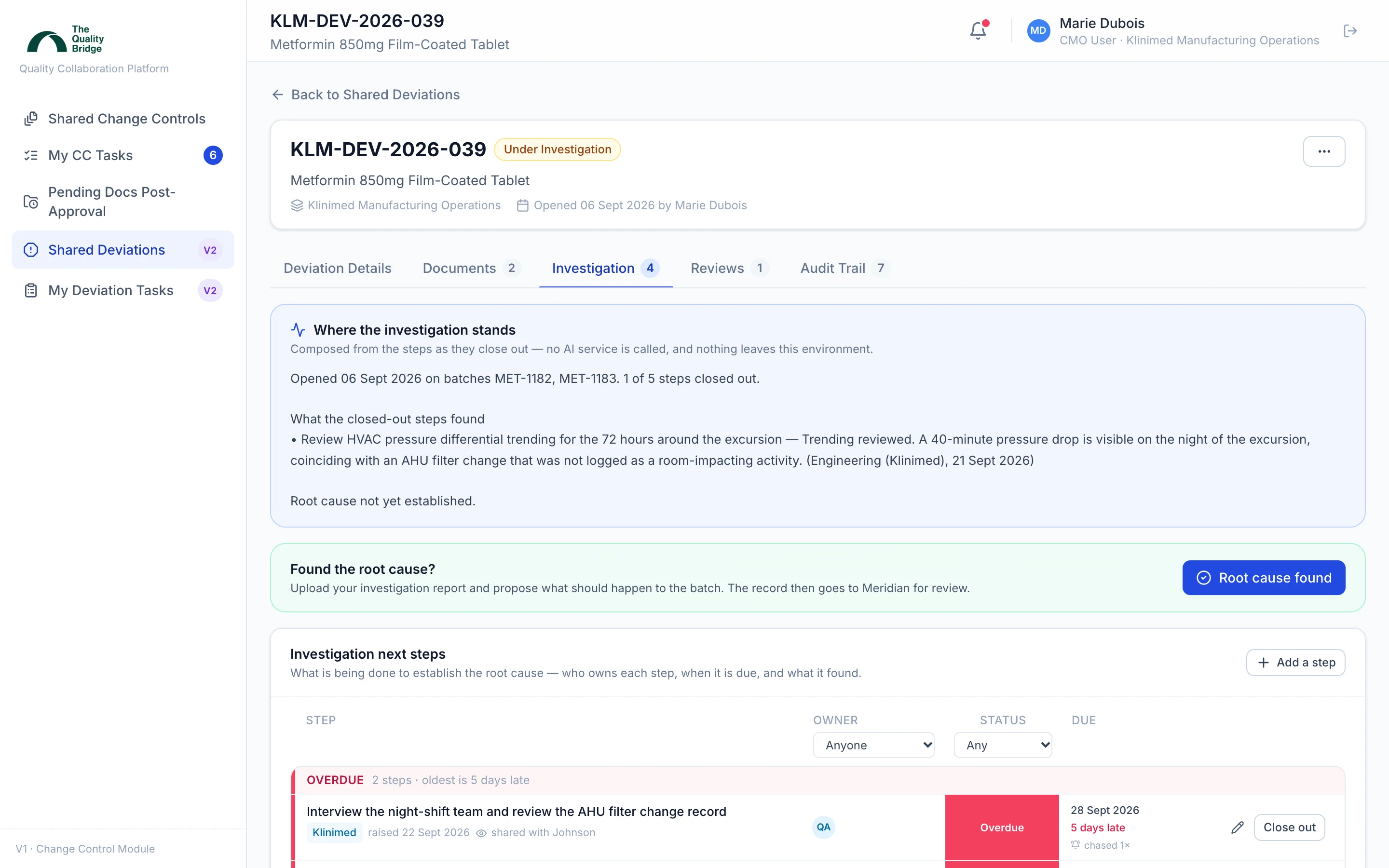1389x868 pixels.
Task: Click the layers icon beside Klinimed Manufacturing Operations
Action: [x=297, y=205]
